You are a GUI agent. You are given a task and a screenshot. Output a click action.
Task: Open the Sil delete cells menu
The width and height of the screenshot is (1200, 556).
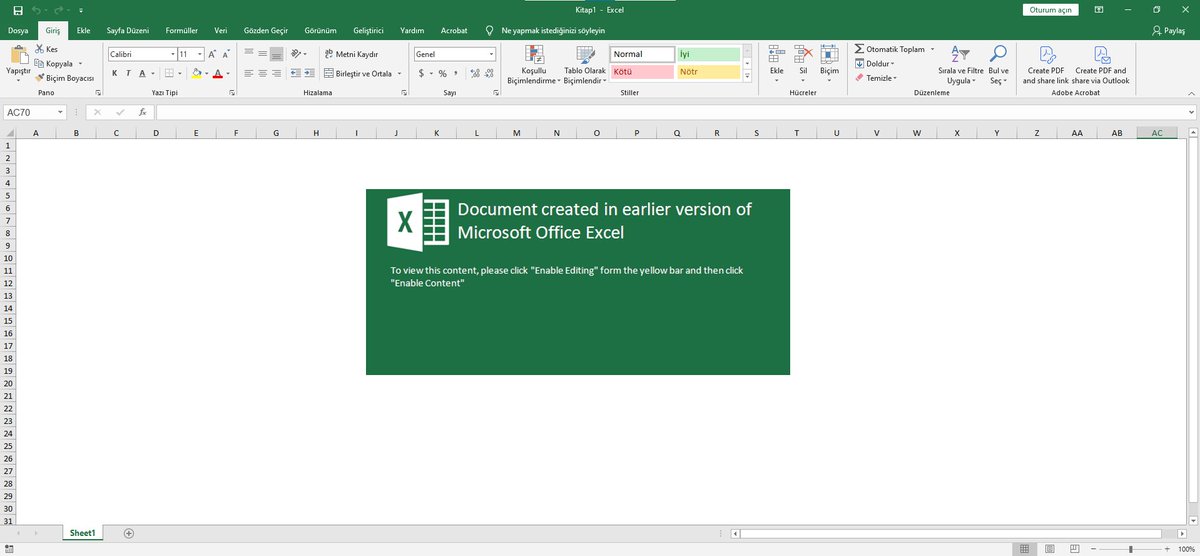[x=803, y=65]
